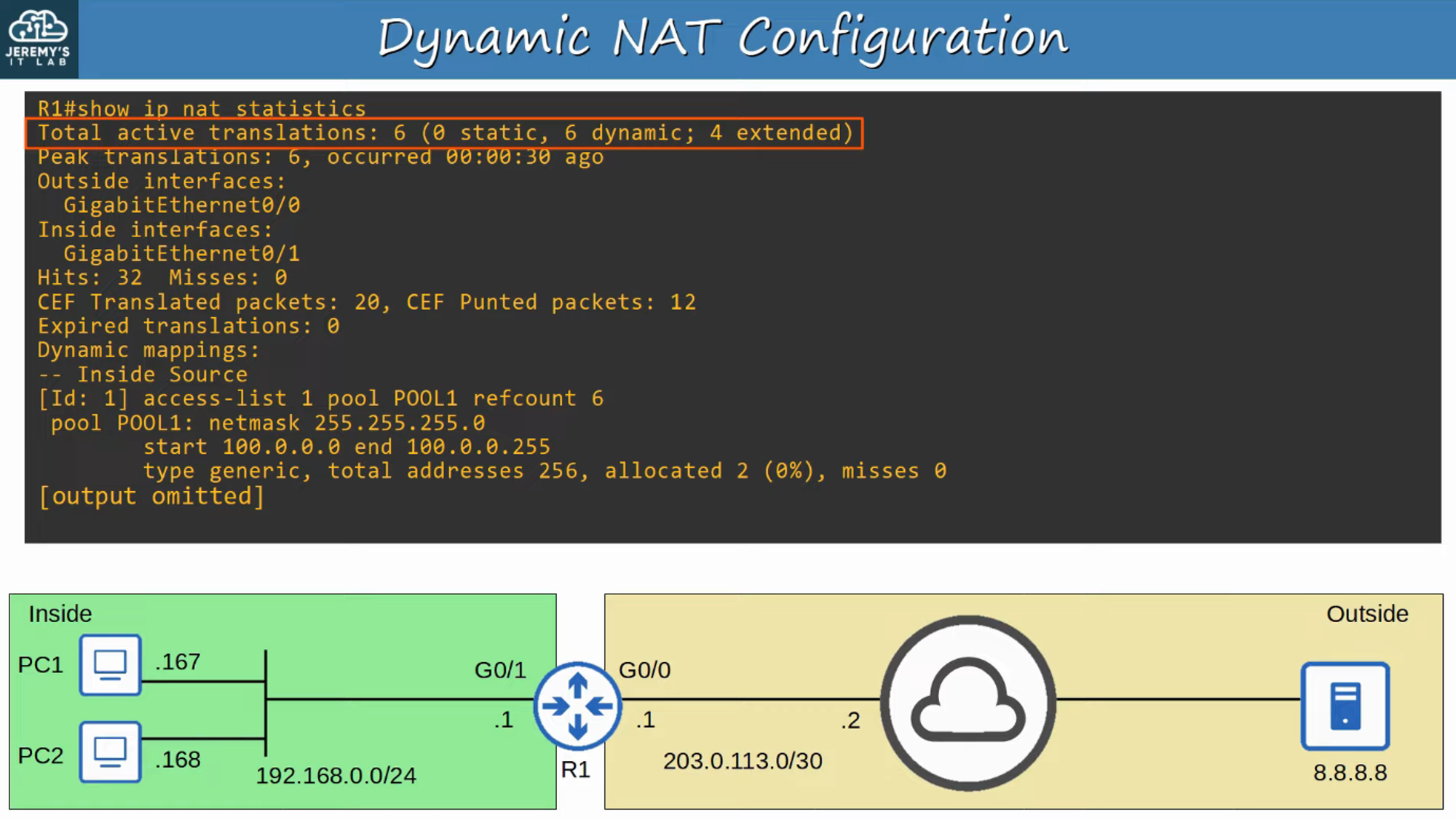The image size is (1456, 820).
Task: Click the Outside zone label
Action: [1366, 614]
